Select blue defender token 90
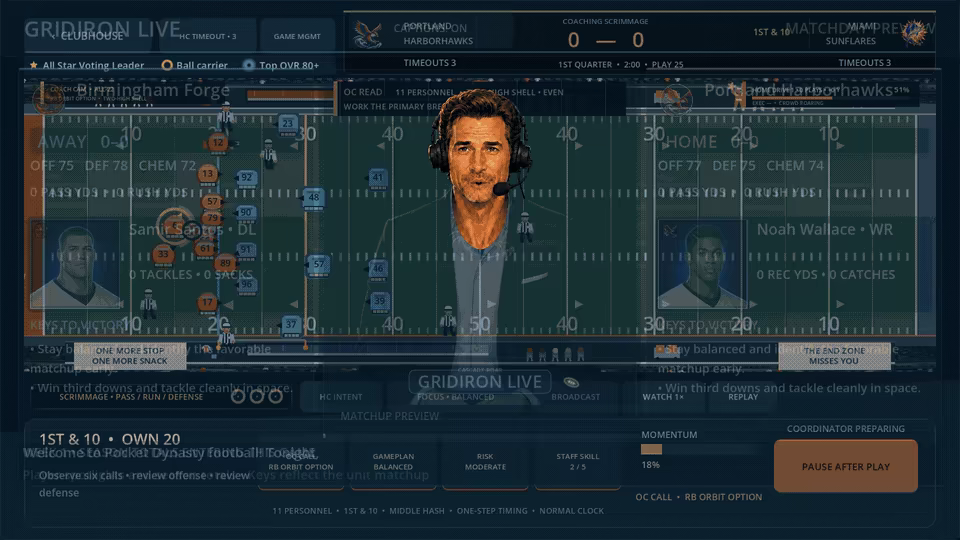Image resolution: width=960 pixels, height=540 pixels. pos(246,212)
